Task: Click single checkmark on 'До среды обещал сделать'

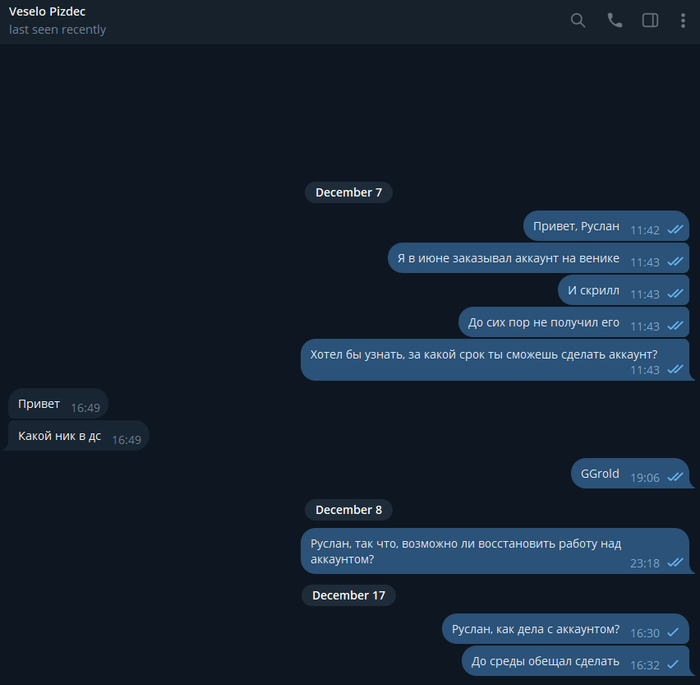Action: tap(673, 664)
